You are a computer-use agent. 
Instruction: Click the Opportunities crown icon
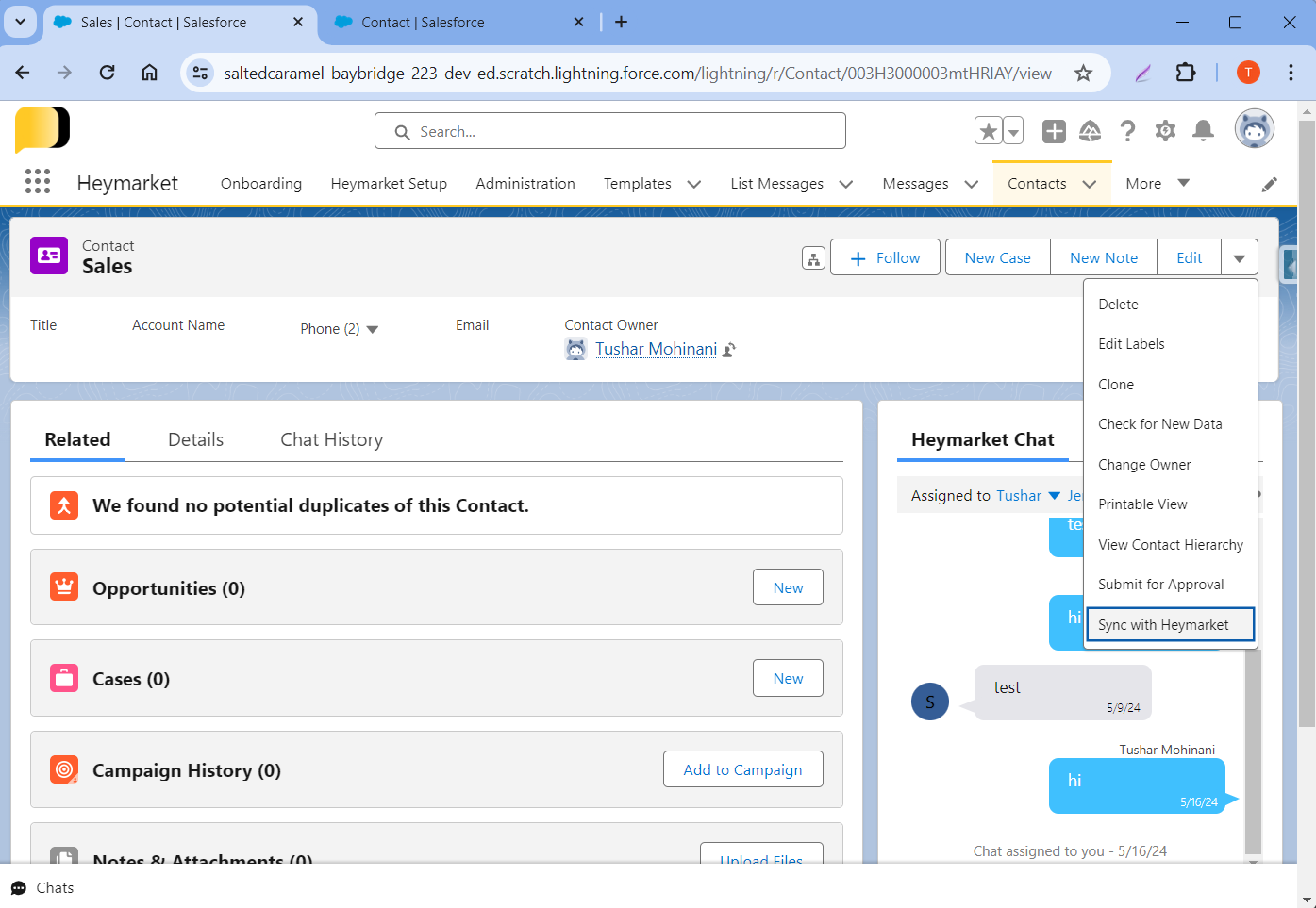(x=64, y=587)
